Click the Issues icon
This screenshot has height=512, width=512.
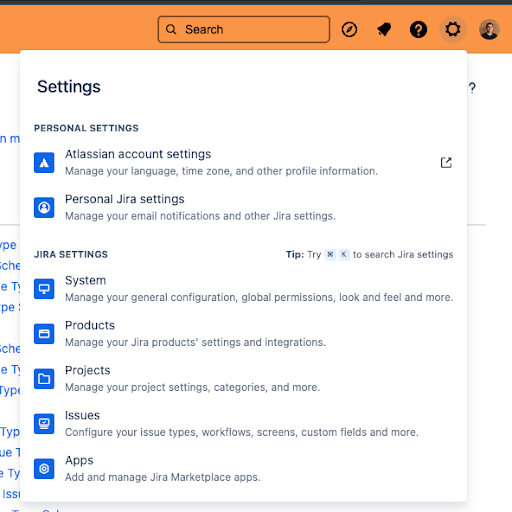(x=44, y=424)
